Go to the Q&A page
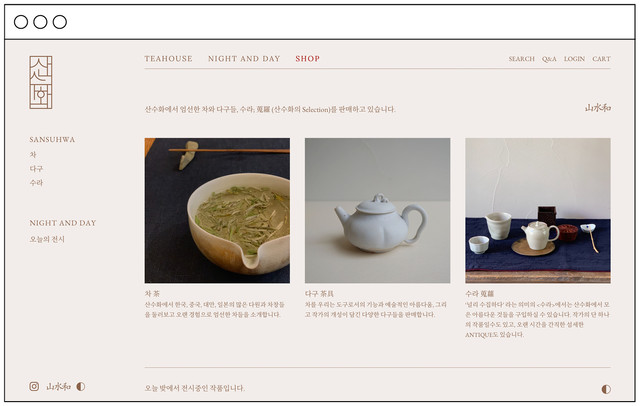Viewport: 640px width, 406px height. [549, 59]
